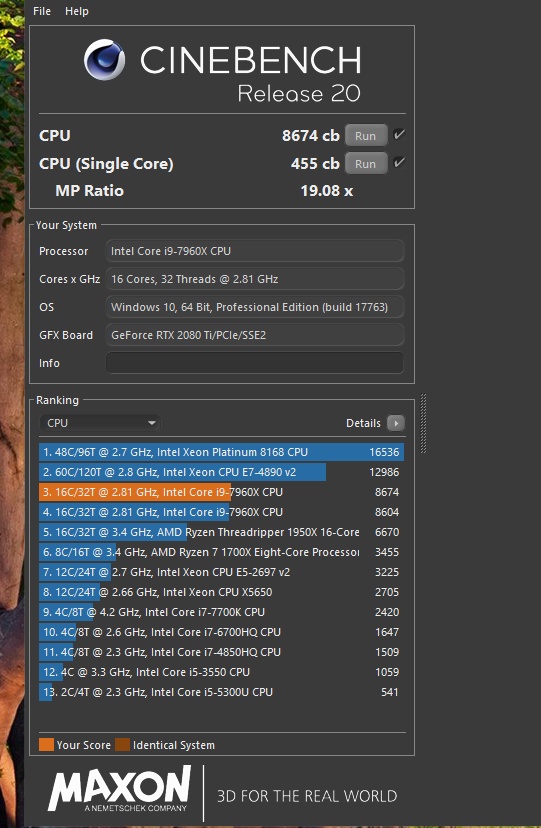The height and width of the screenshot is (828, 541).
Task: Open the File menu
Action: [42, 11]
